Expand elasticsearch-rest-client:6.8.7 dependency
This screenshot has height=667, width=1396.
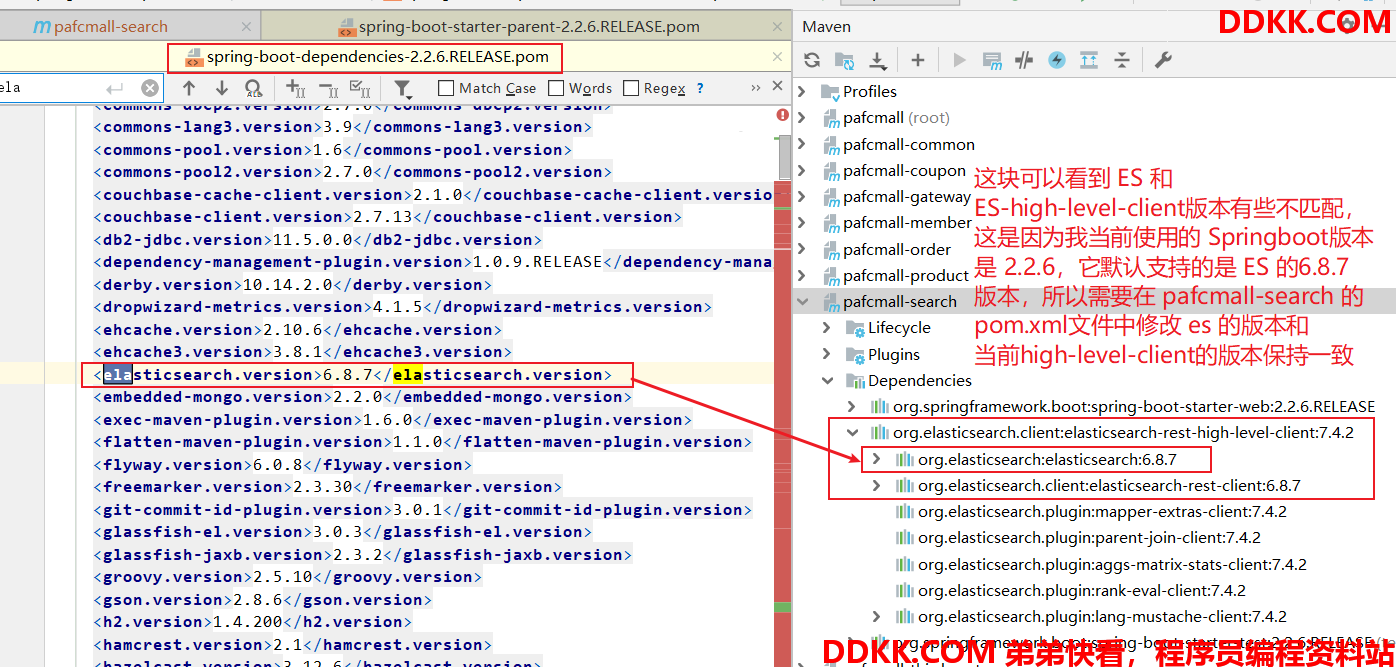click(877, 485)
